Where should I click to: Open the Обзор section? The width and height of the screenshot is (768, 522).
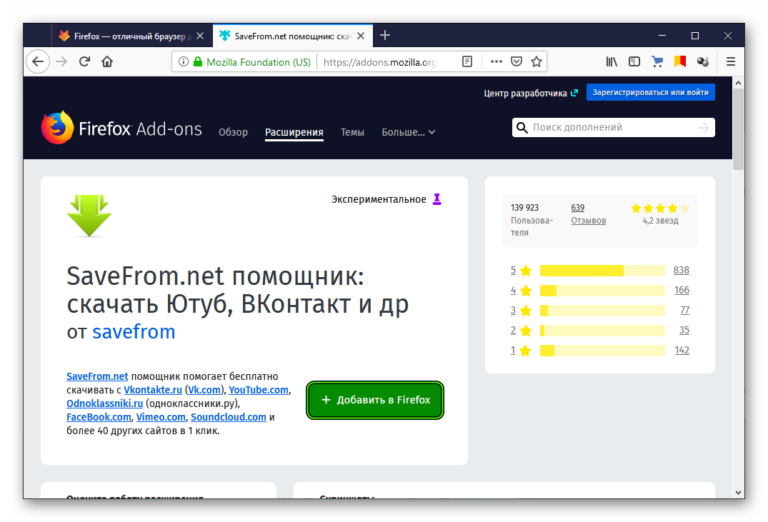(x=233, y=132)
